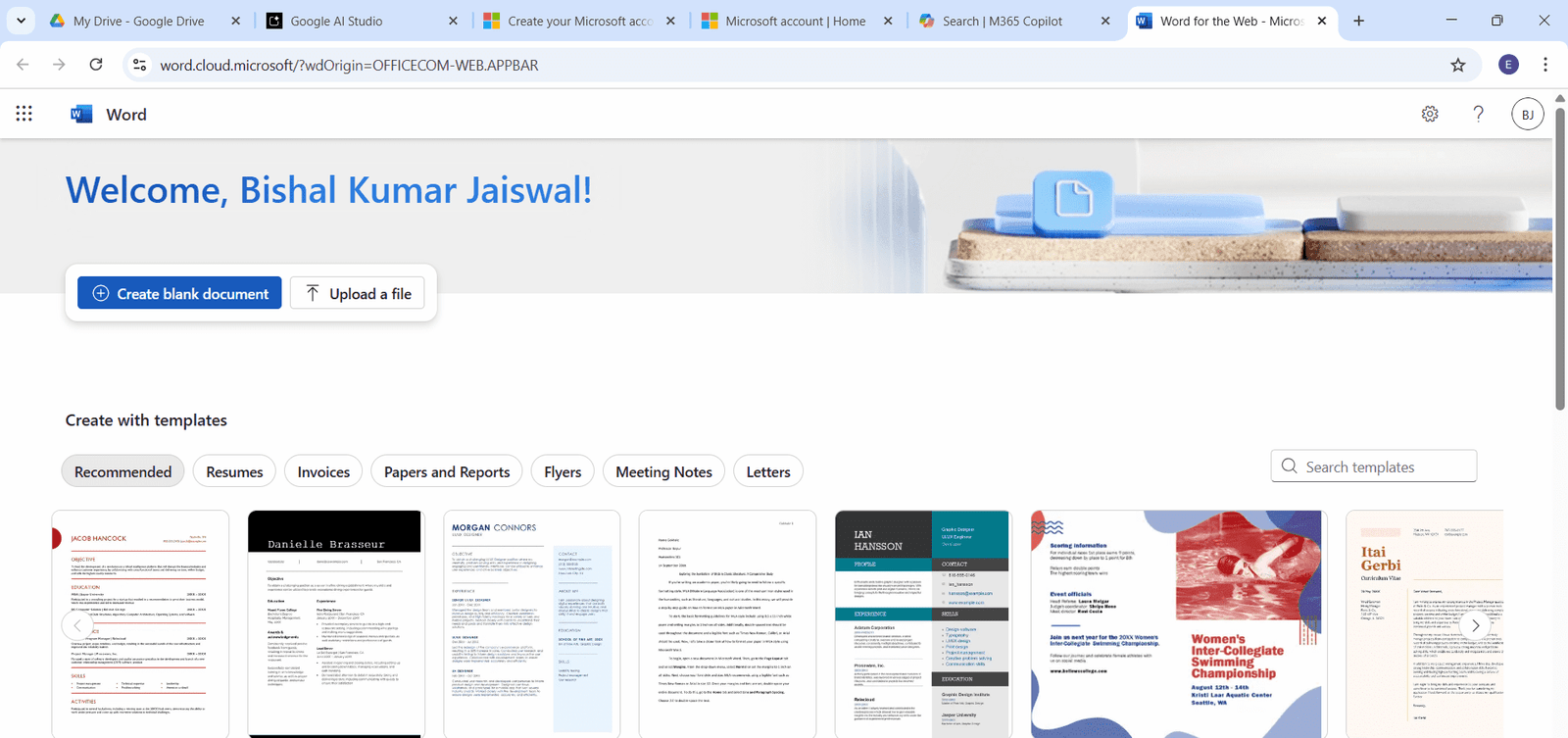The image size is (1568, 738).
Task: Open the Women's Swimming Championship flyer template
Action: [x=1178, y=622]
